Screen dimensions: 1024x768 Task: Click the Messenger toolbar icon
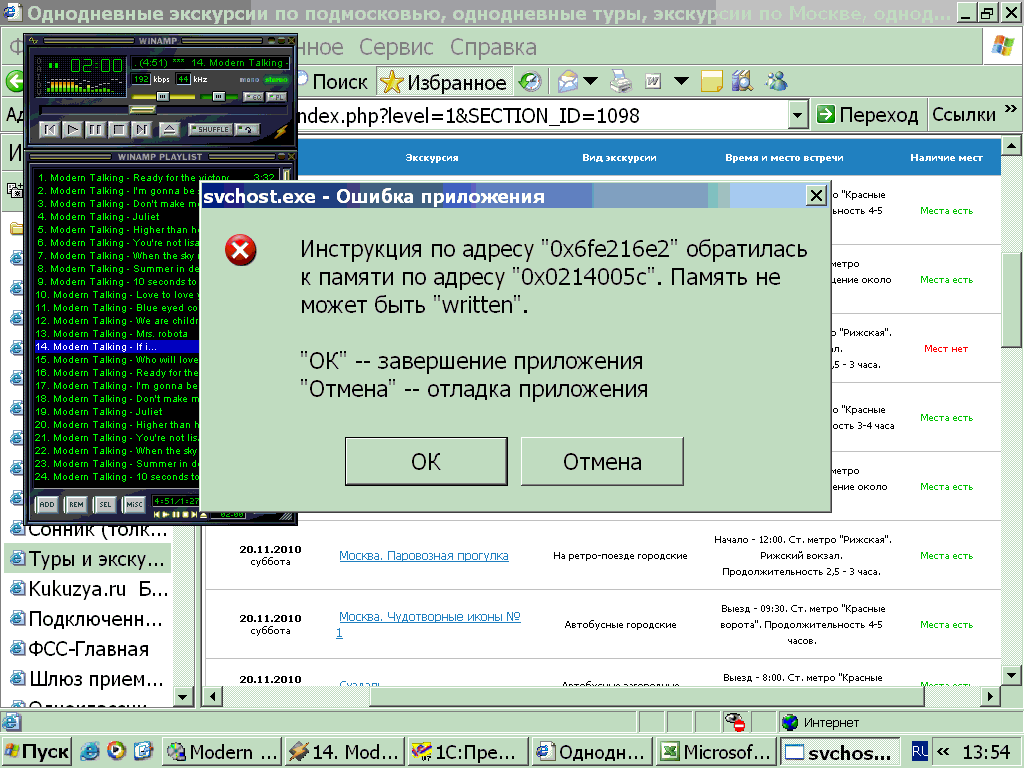tap(776, 82)
